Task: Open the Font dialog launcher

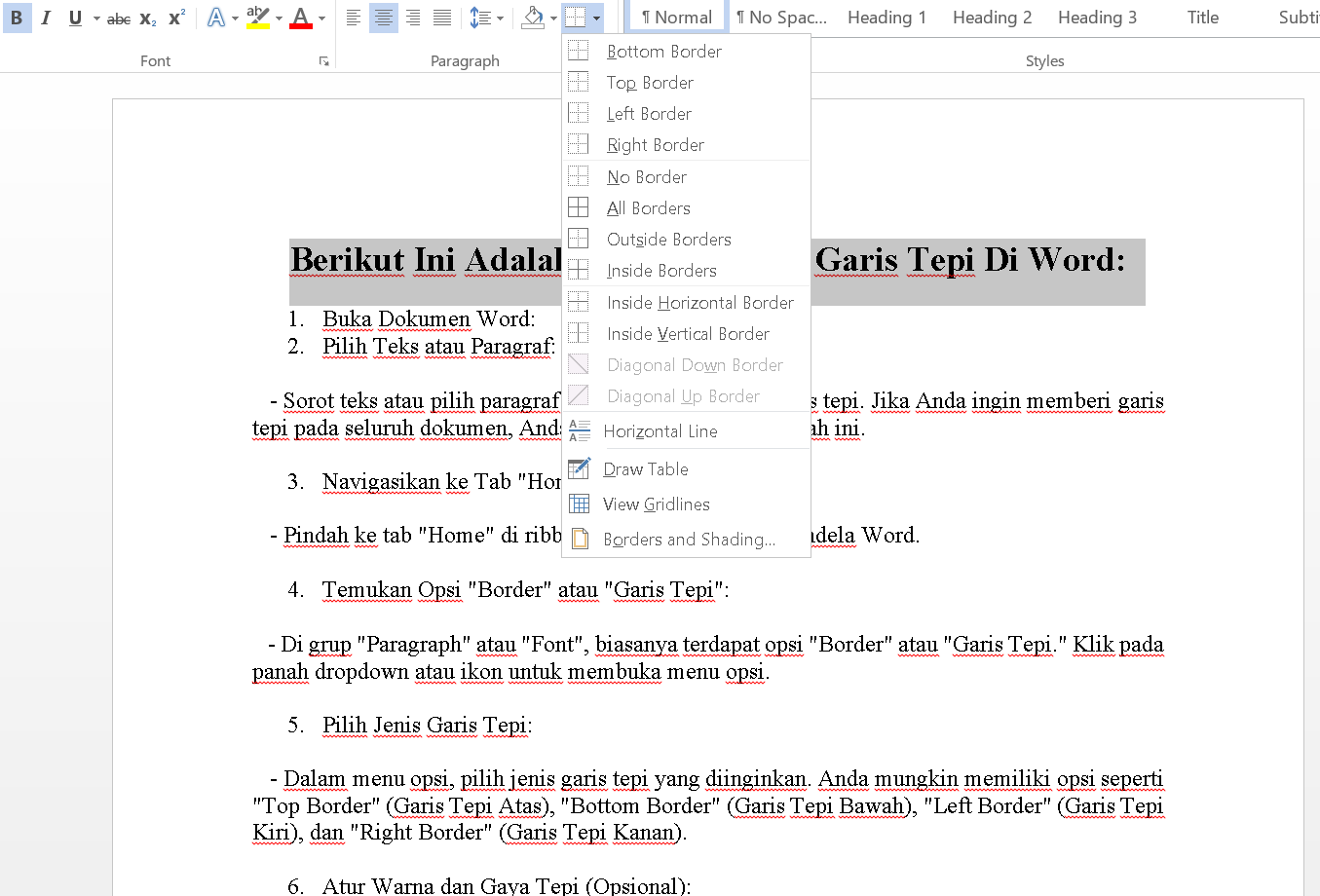Action: pyautogui.click(x=323, y=61)
